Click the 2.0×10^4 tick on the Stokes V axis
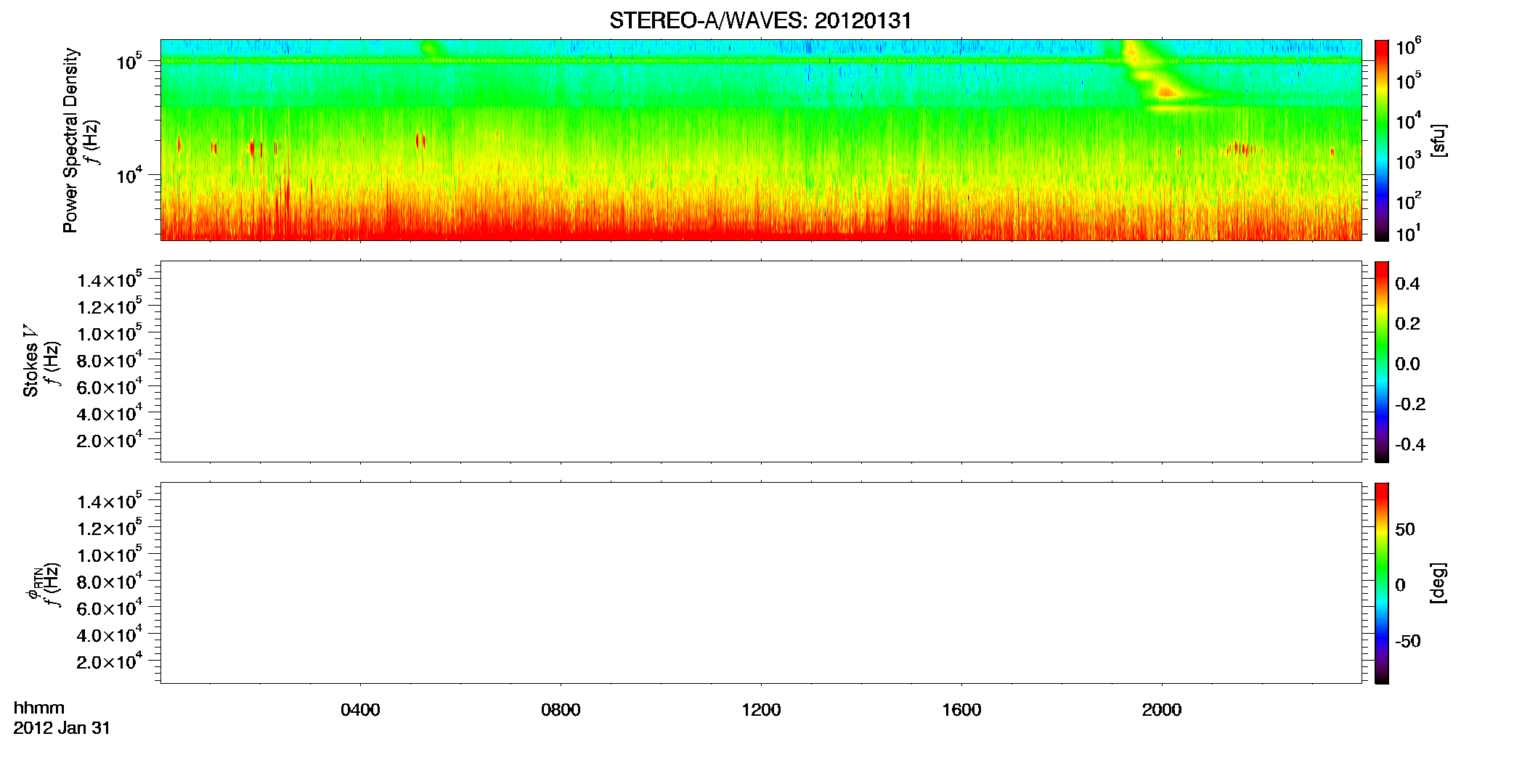 tap(110, 440)
